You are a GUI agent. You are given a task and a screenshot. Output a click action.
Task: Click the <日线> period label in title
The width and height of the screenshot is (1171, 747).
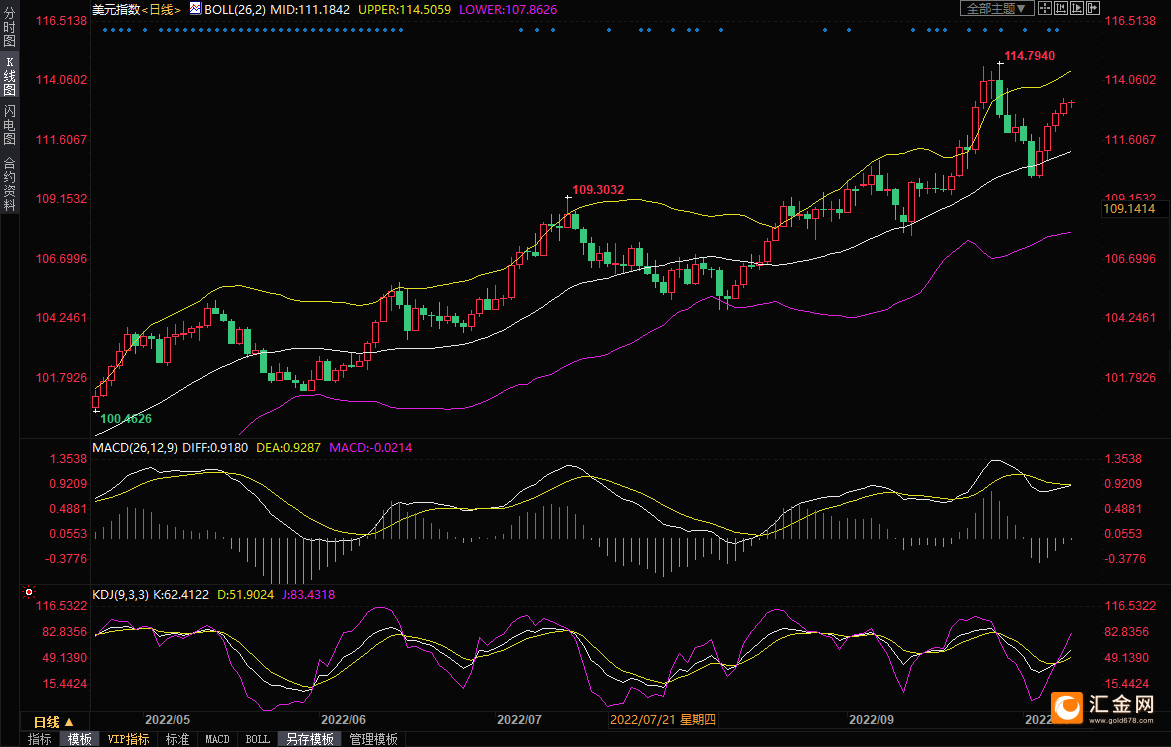161,10
